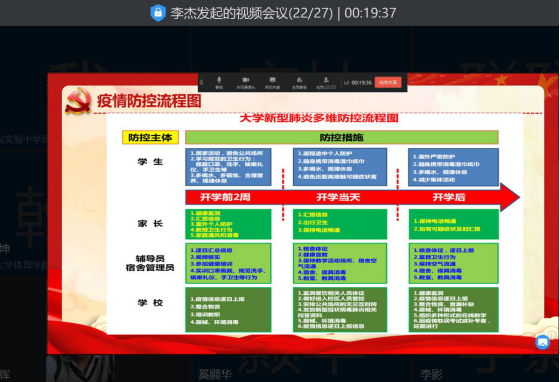560x382 pixels.
Task: Click the 疫情防控流程图 slide title
Action: [149, 101]
